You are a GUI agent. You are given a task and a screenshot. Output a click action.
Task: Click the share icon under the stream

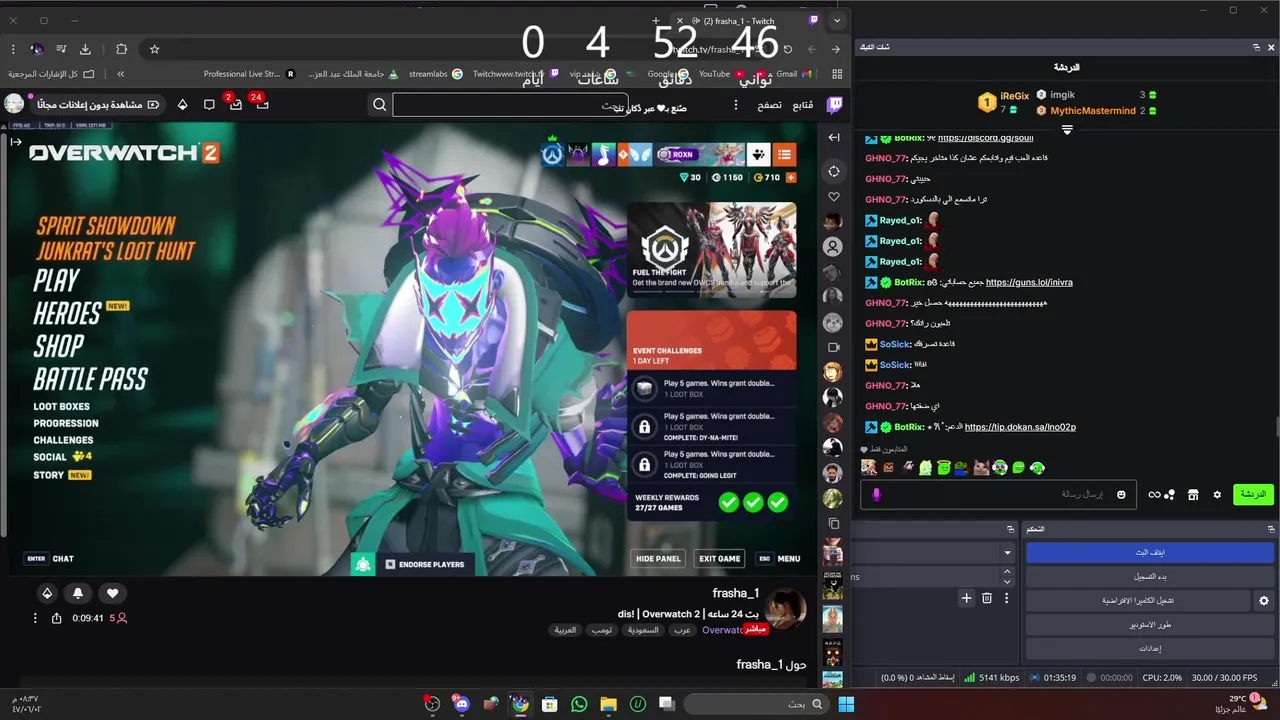point(56,618)
